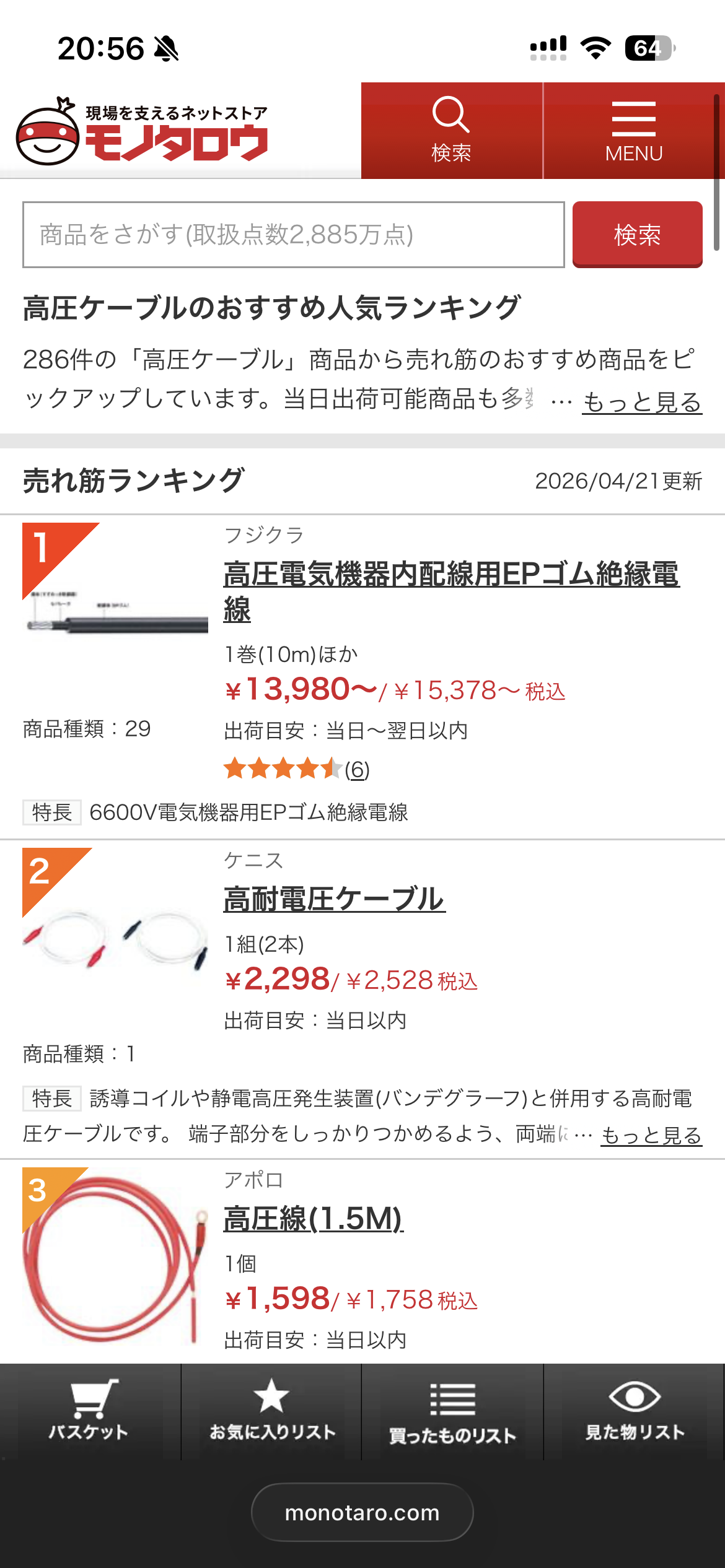Click the five-star rating icons
Viewport: 725px width, 1568px height.
point(283,769)
